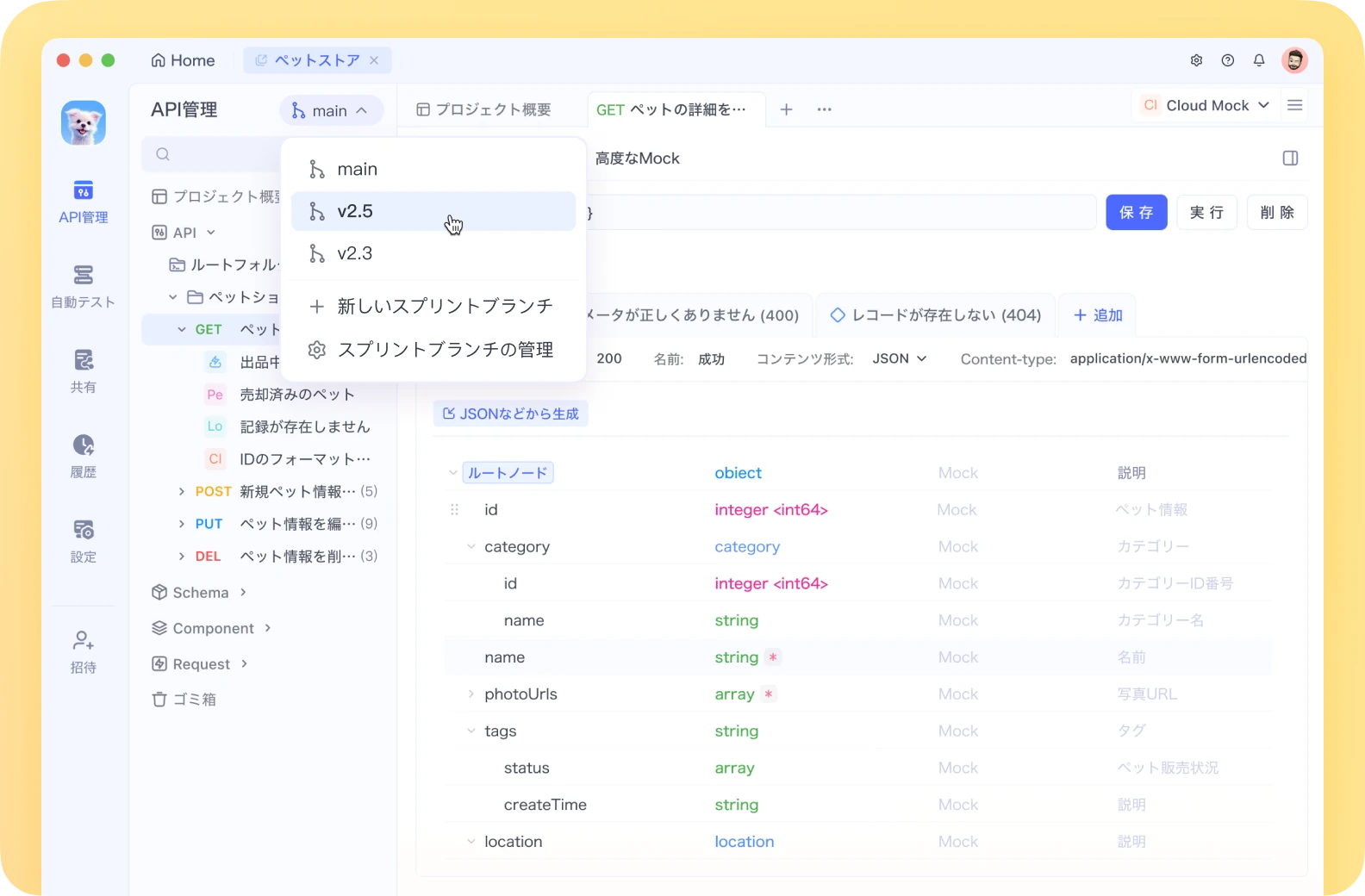Open the ゴミ箱 trash
1365x896 pixels.
[x=184, y=700]
